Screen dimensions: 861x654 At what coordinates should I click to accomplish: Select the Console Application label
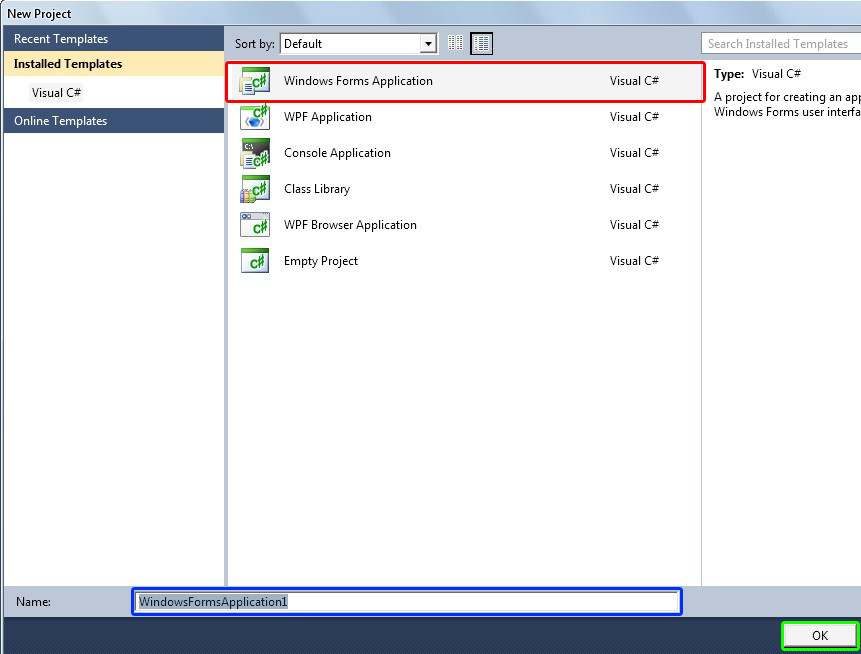point(337,153)
